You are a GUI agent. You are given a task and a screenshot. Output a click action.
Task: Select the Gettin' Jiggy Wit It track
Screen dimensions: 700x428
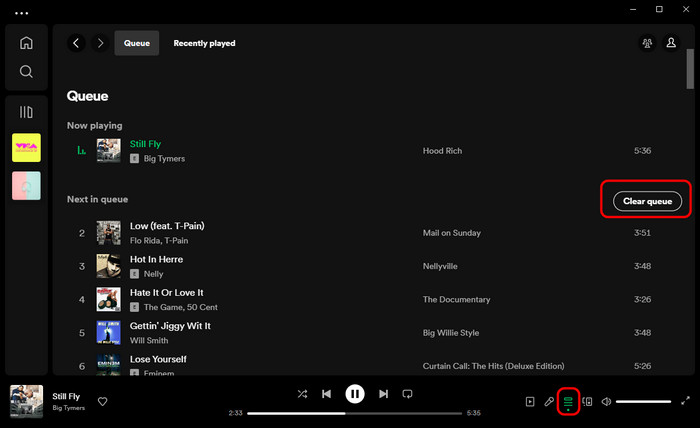[170, 326]
